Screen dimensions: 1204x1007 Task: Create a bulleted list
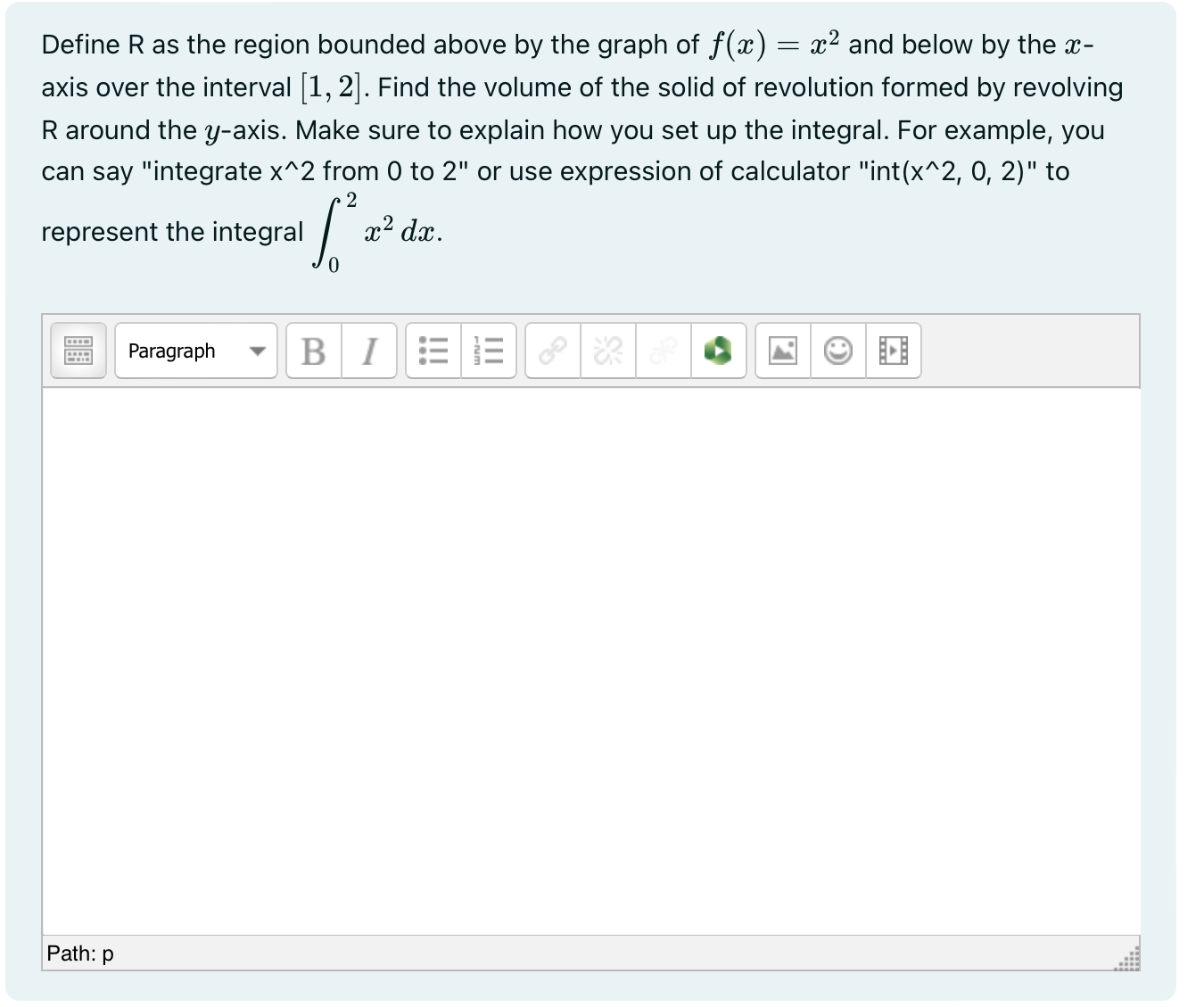point(433,351)
